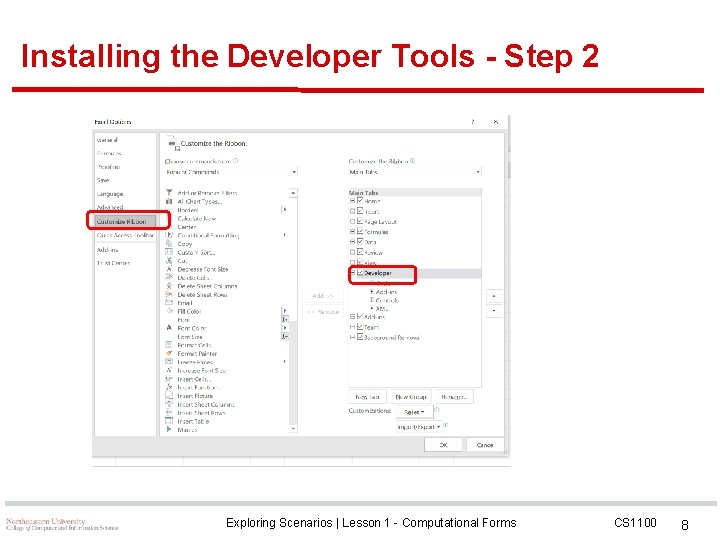Select the Add or Remove Filters funnel icon
Screen dimensions: 720x540
[169, 193]
